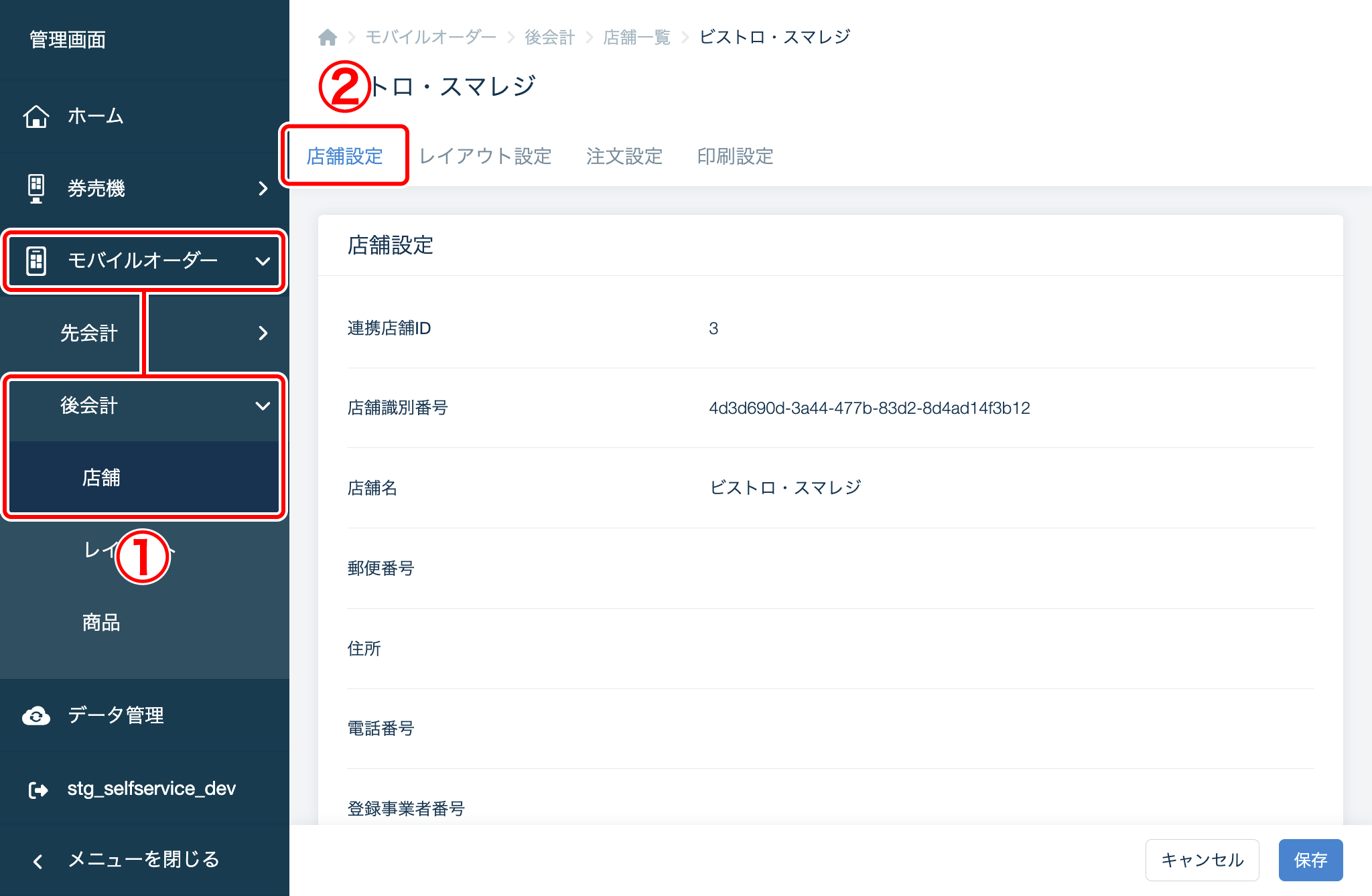Open the 印刷設定 tab
The height and width of the screenshot is (896, 1372).
735,156
